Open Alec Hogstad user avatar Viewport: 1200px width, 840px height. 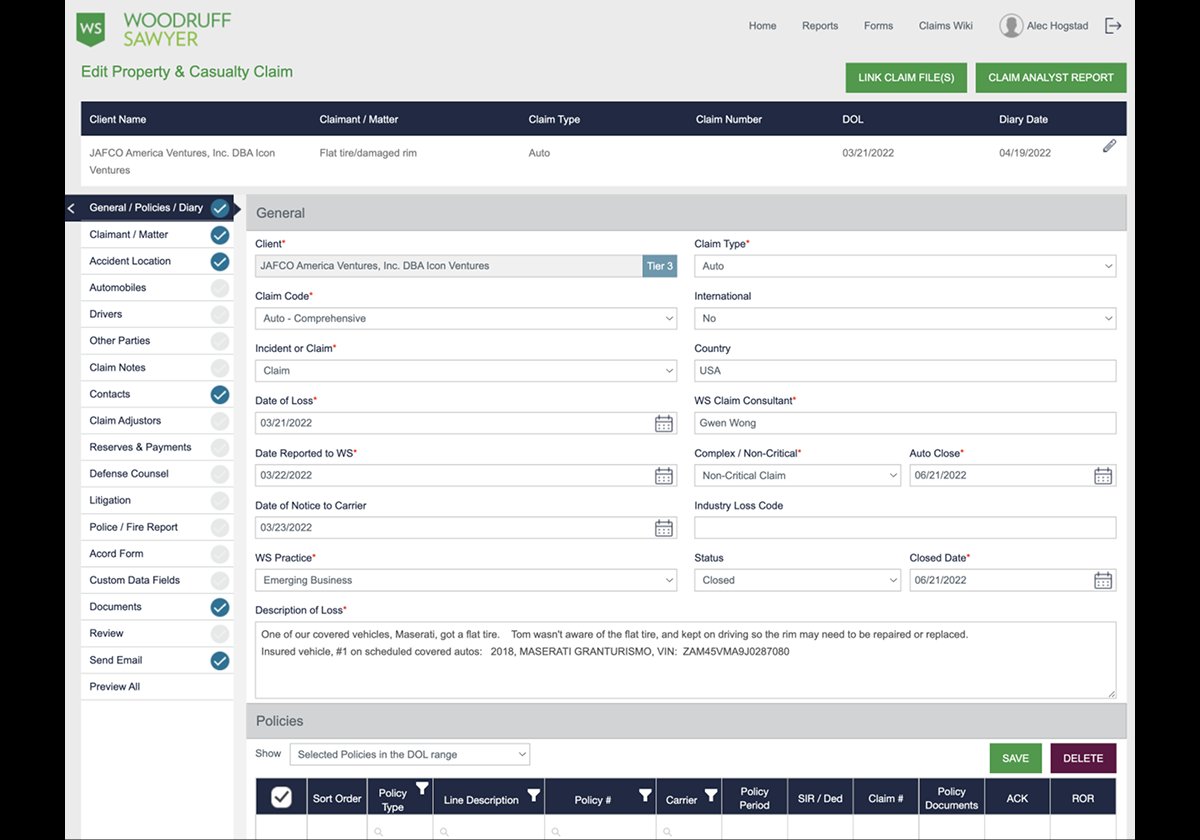(x=1011, y=26)
